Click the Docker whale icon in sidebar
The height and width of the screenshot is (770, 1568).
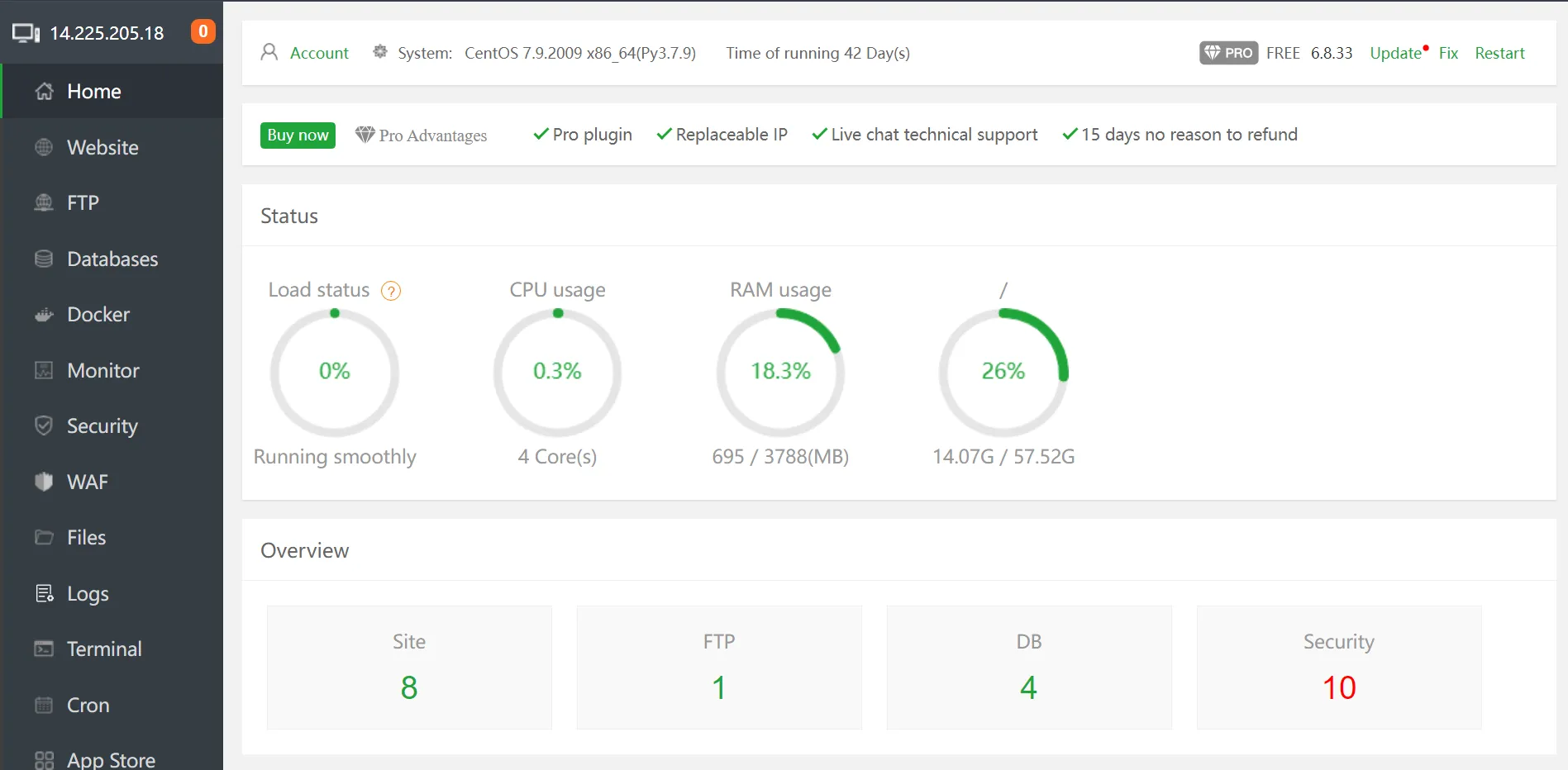click(x=44, y=315)
